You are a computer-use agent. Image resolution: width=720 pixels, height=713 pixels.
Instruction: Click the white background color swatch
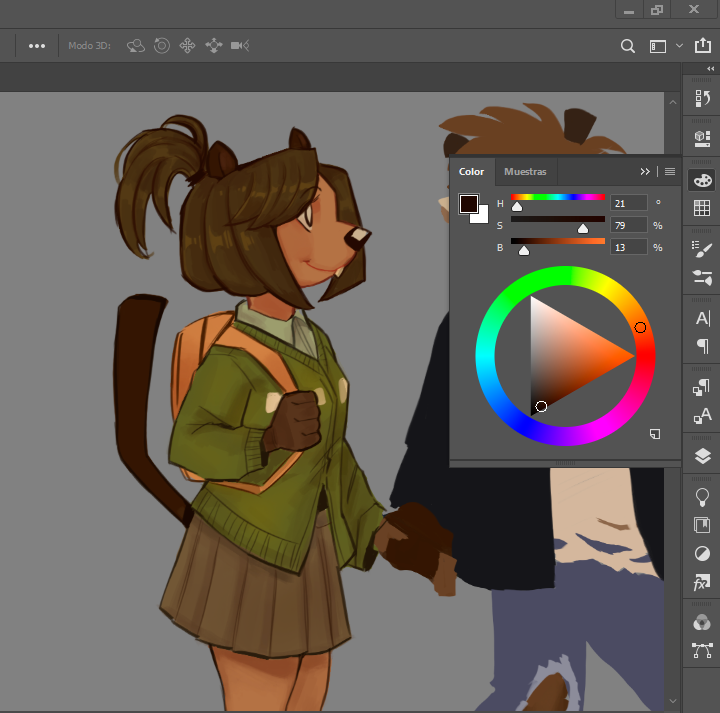click(x=482, y=217)
